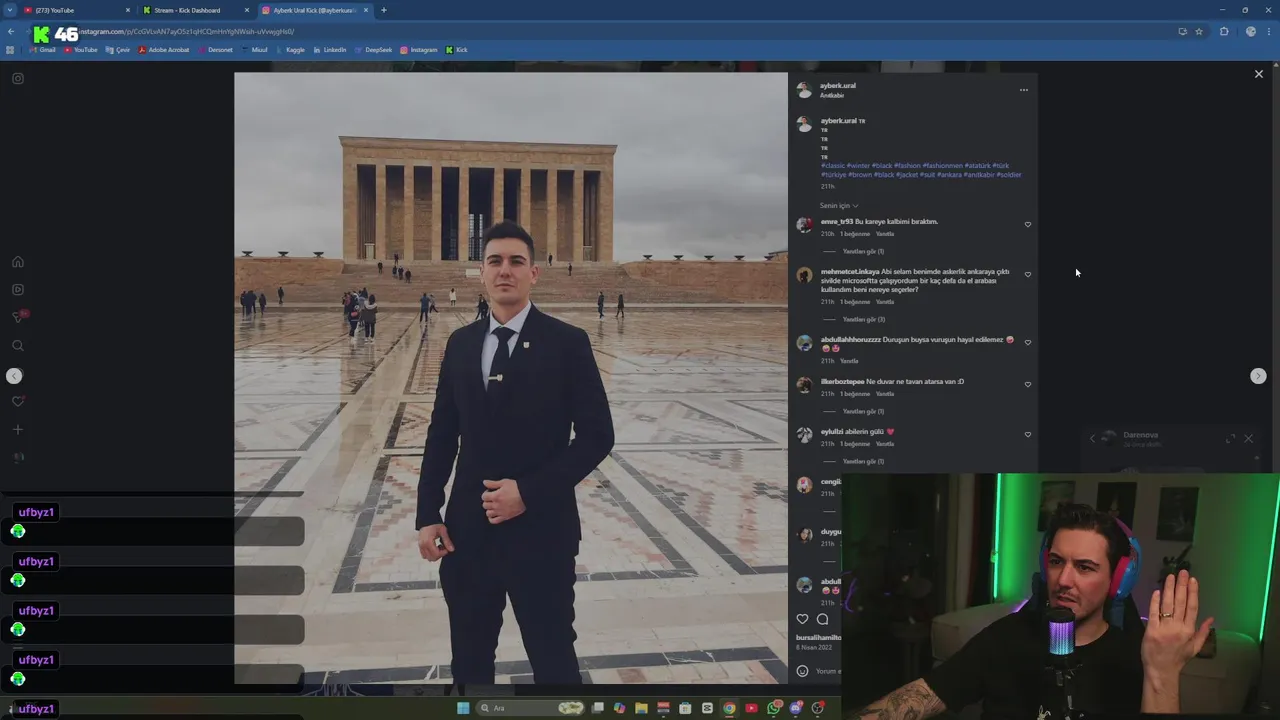Open File Explorer from the taskbar

click(x=641, y=708)
